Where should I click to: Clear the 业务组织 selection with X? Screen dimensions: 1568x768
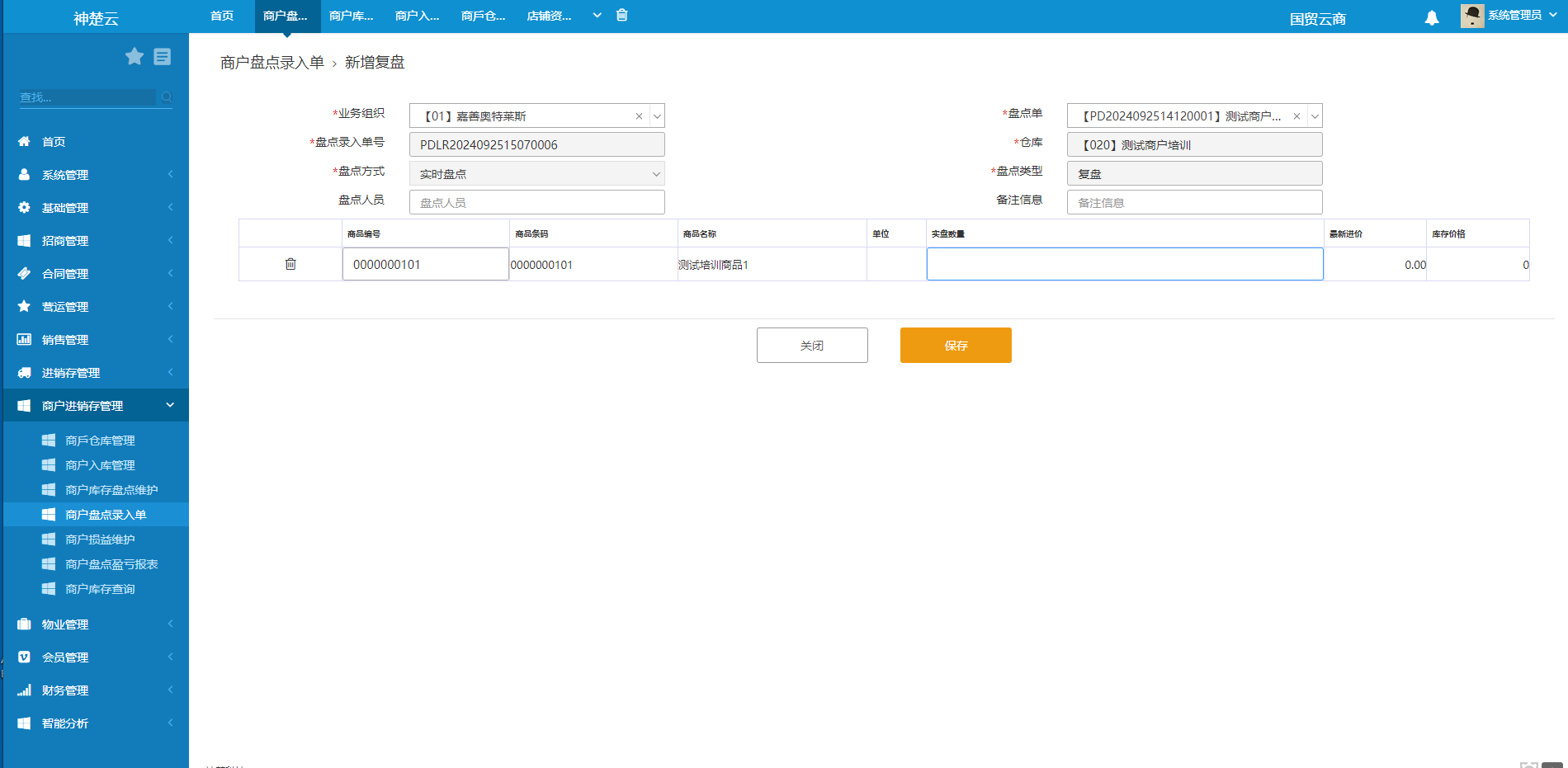click(x=639, y=116)
